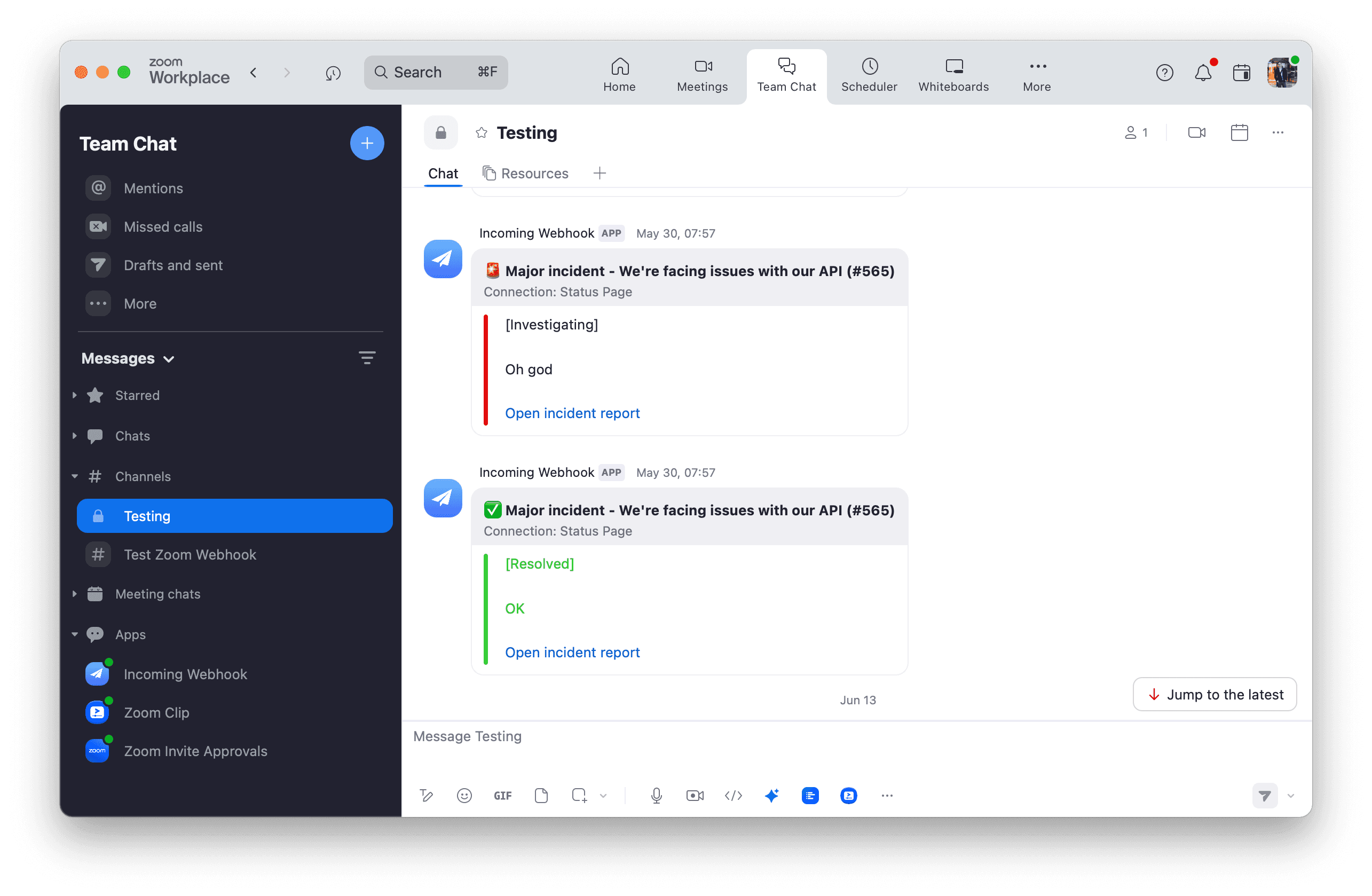
Task: Click the lock icon beside Testing title
Action: click(441, 133)
